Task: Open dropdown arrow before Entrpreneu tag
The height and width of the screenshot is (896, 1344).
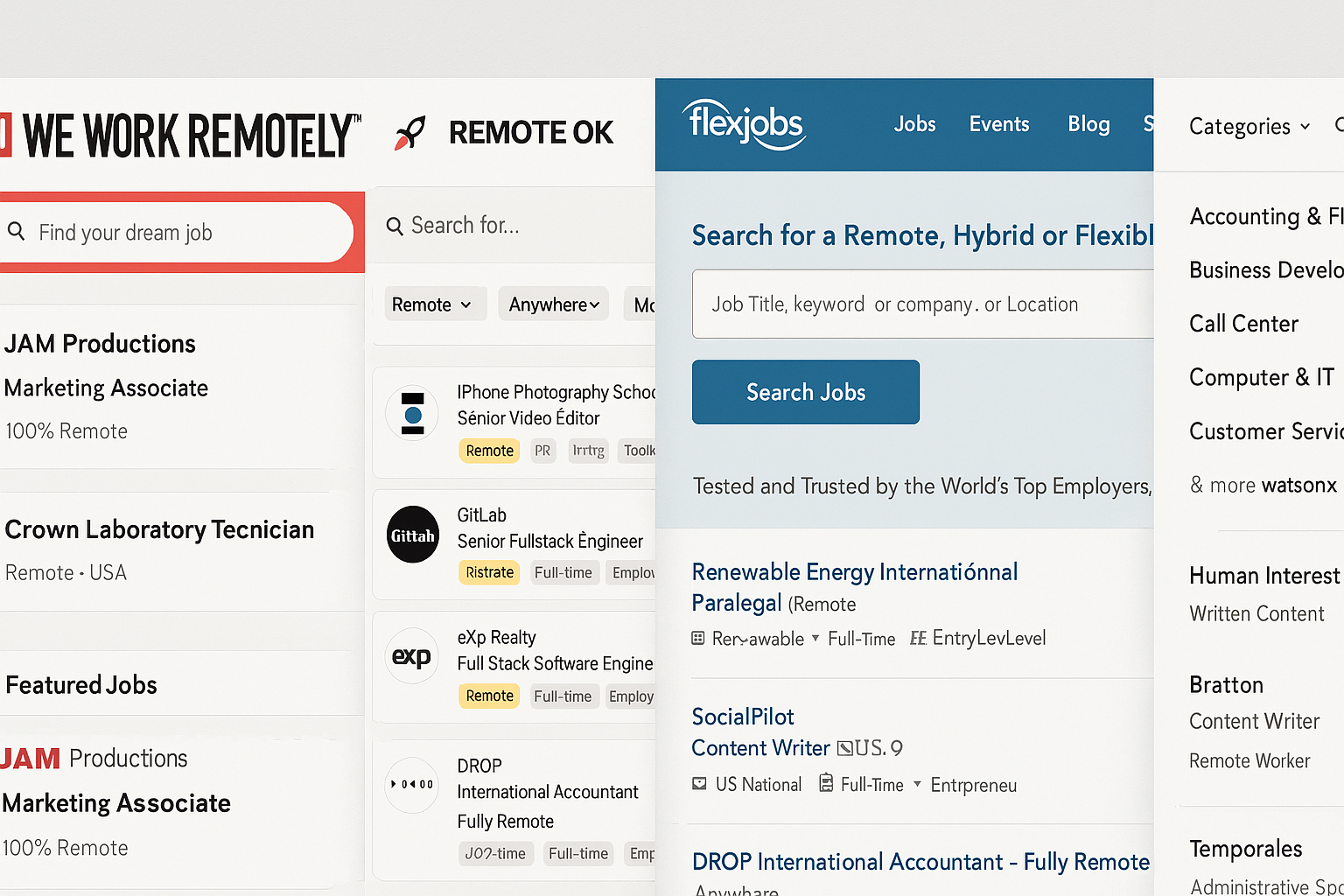Action: [x=917, y=783]
